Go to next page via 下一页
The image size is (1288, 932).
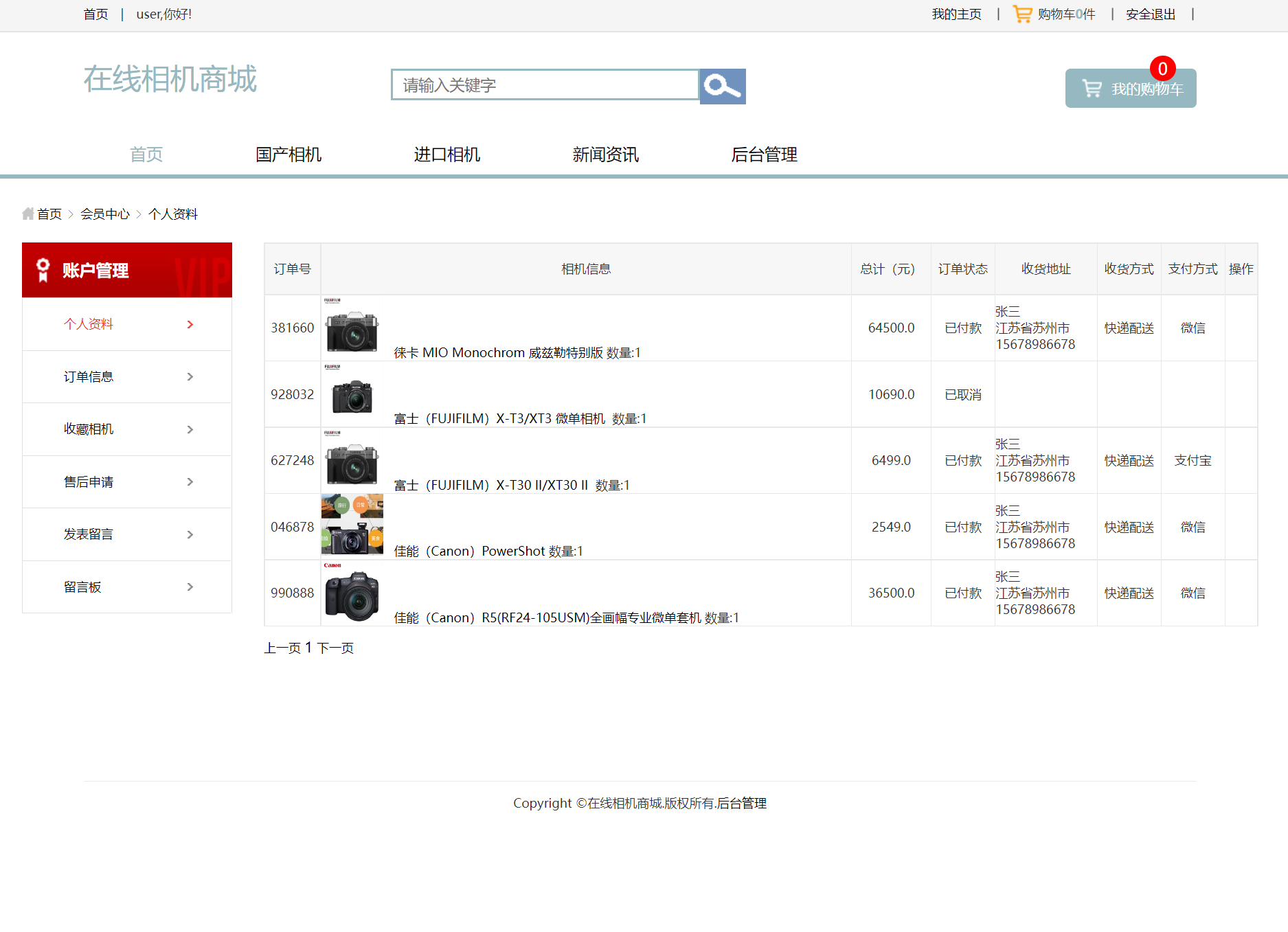tap(335, 648)
